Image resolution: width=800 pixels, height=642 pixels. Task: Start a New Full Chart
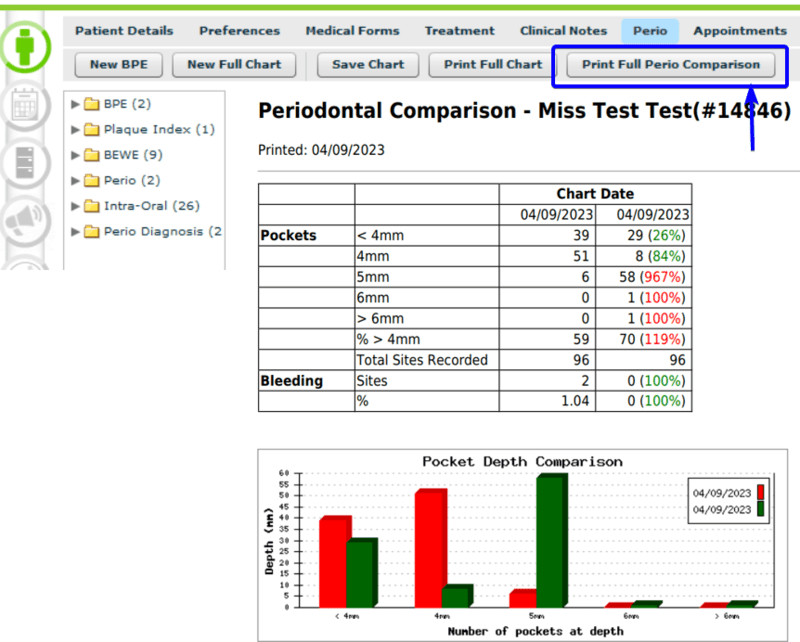click(234, 65)
